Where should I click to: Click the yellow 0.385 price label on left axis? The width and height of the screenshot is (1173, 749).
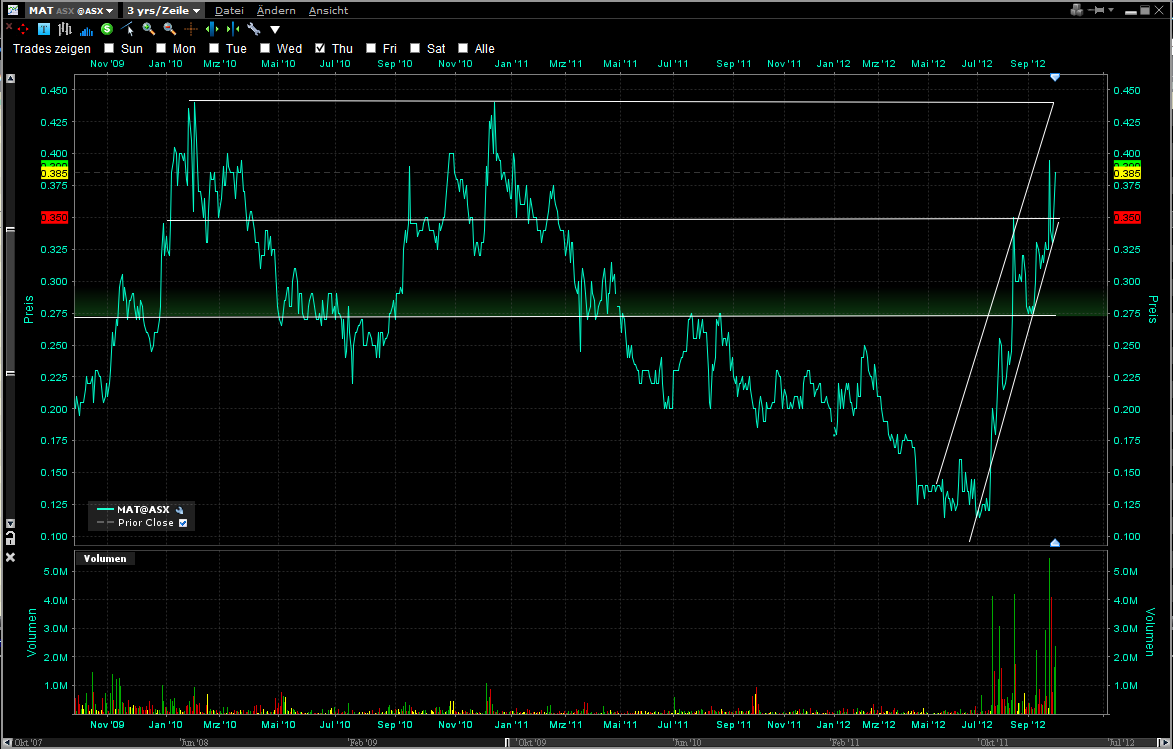54,174
